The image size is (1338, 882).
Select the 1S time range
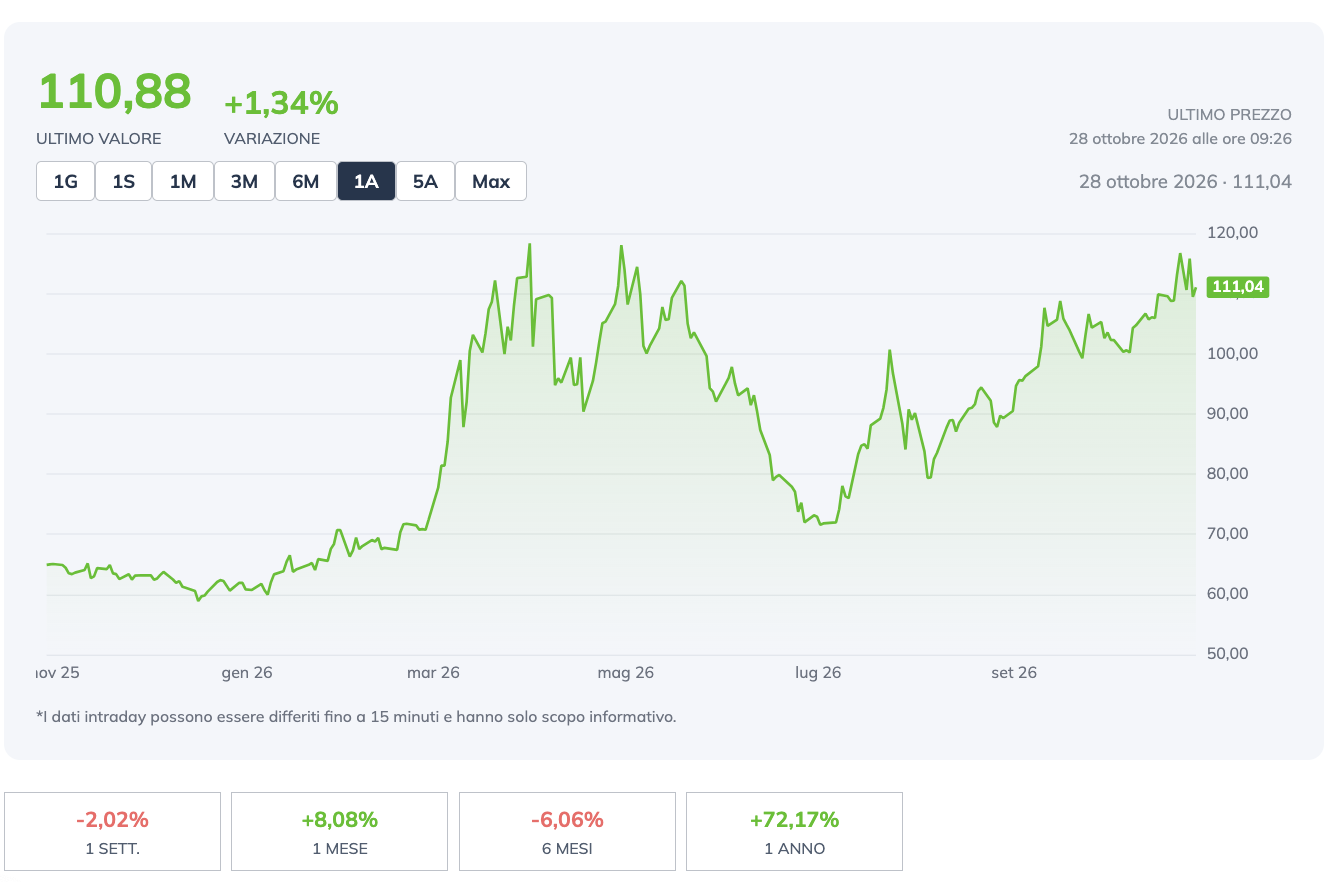(x=124, y=181)
